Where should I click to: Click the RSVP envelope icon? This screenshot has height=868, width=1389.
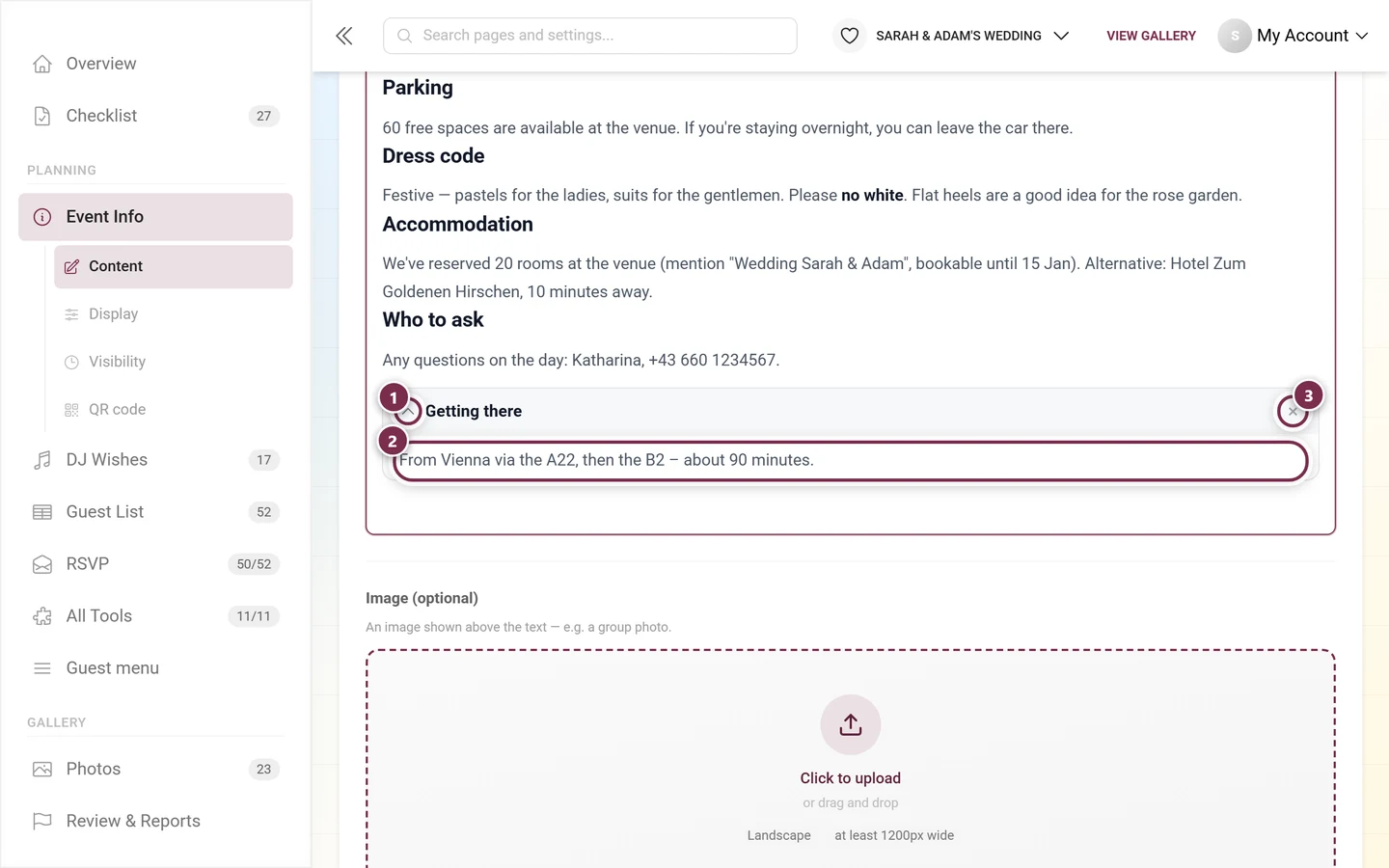click(42, 564)
